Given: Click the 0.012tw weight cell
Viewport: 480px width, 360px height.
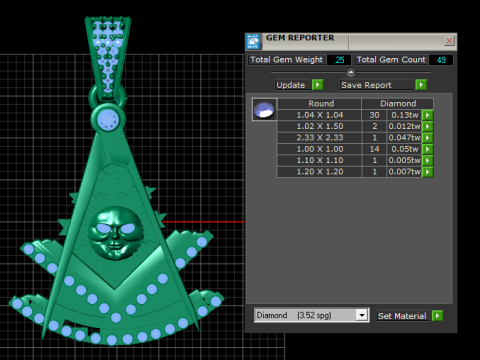Looking at the screenshot, I should coord(404,126).
